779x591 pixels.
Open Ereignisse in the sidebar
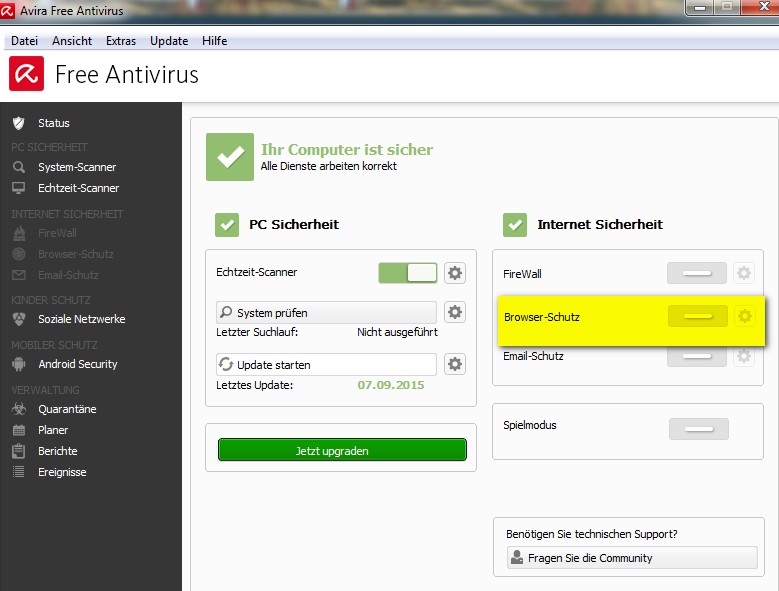click(62, 472)
